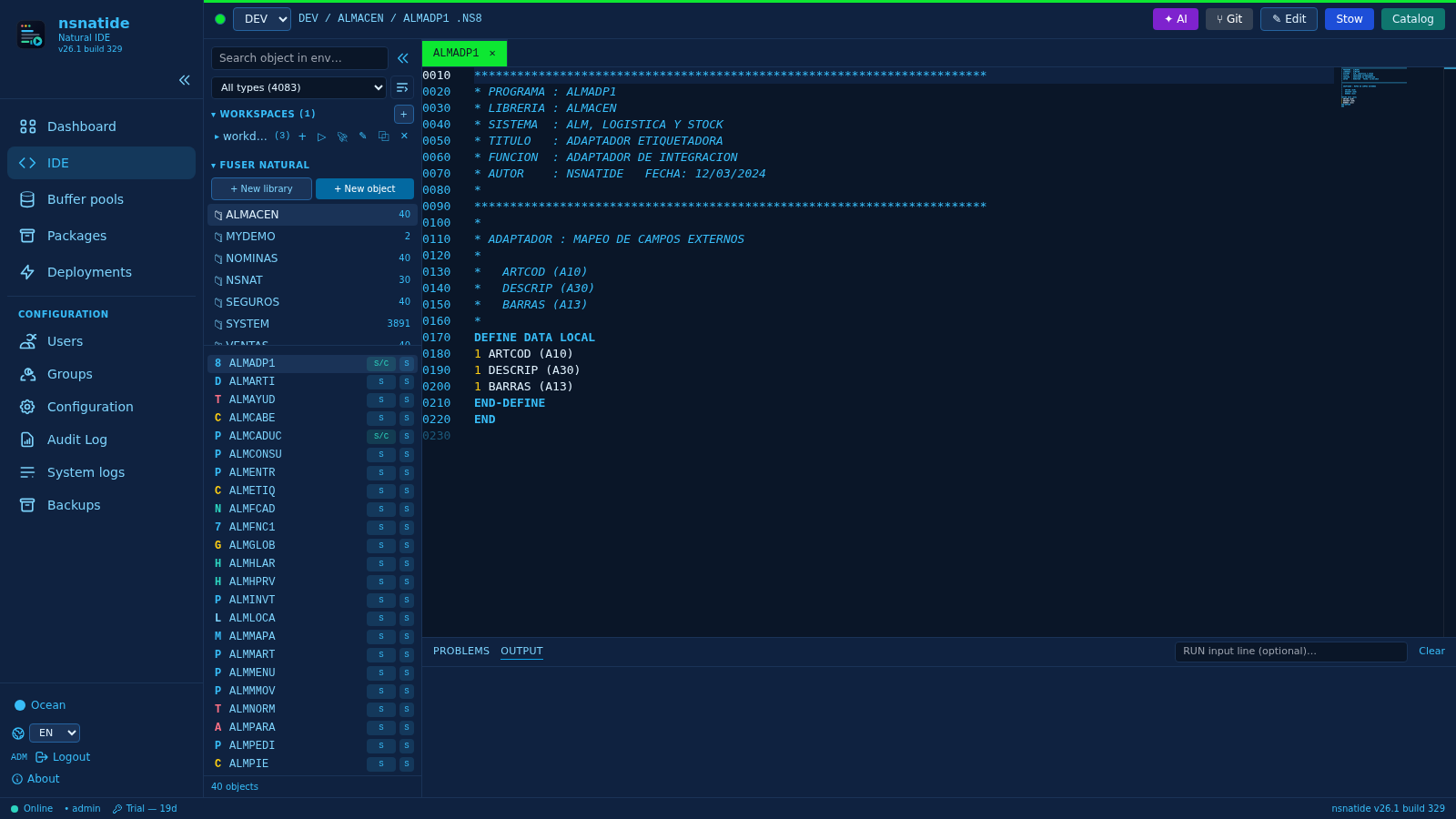The image size is (1456, 819).
Task: Toggle S/C badge on ALMADP1 row
Action: click(x=381, y=364)
